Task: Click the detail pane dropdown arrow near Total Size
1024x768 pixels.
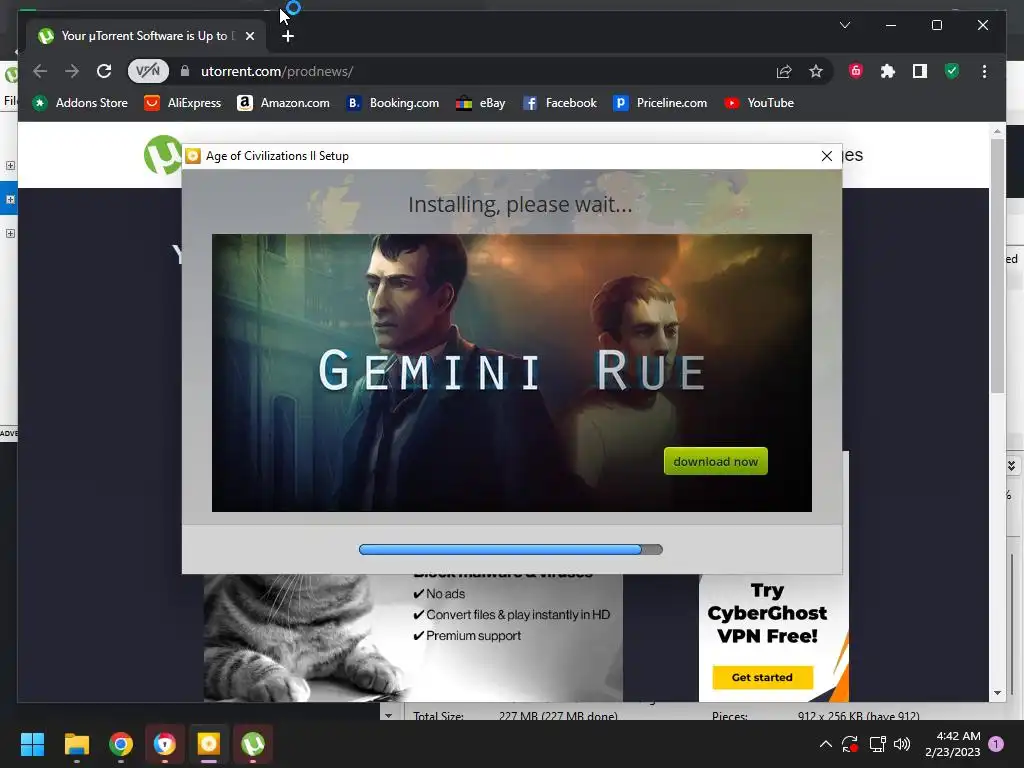Action: point(389,716)
